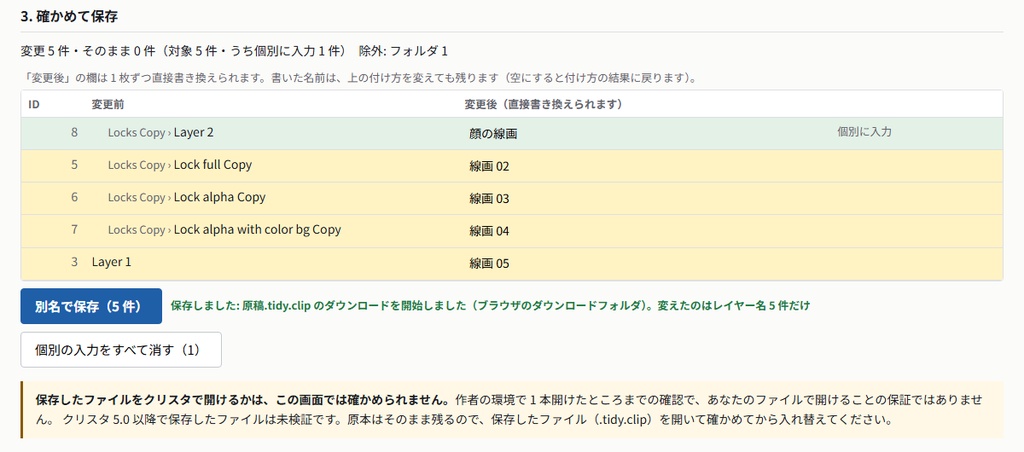Edit the 線画 05 new-name field
Viewport: 1024px width, 452px height.
(645, 264)
